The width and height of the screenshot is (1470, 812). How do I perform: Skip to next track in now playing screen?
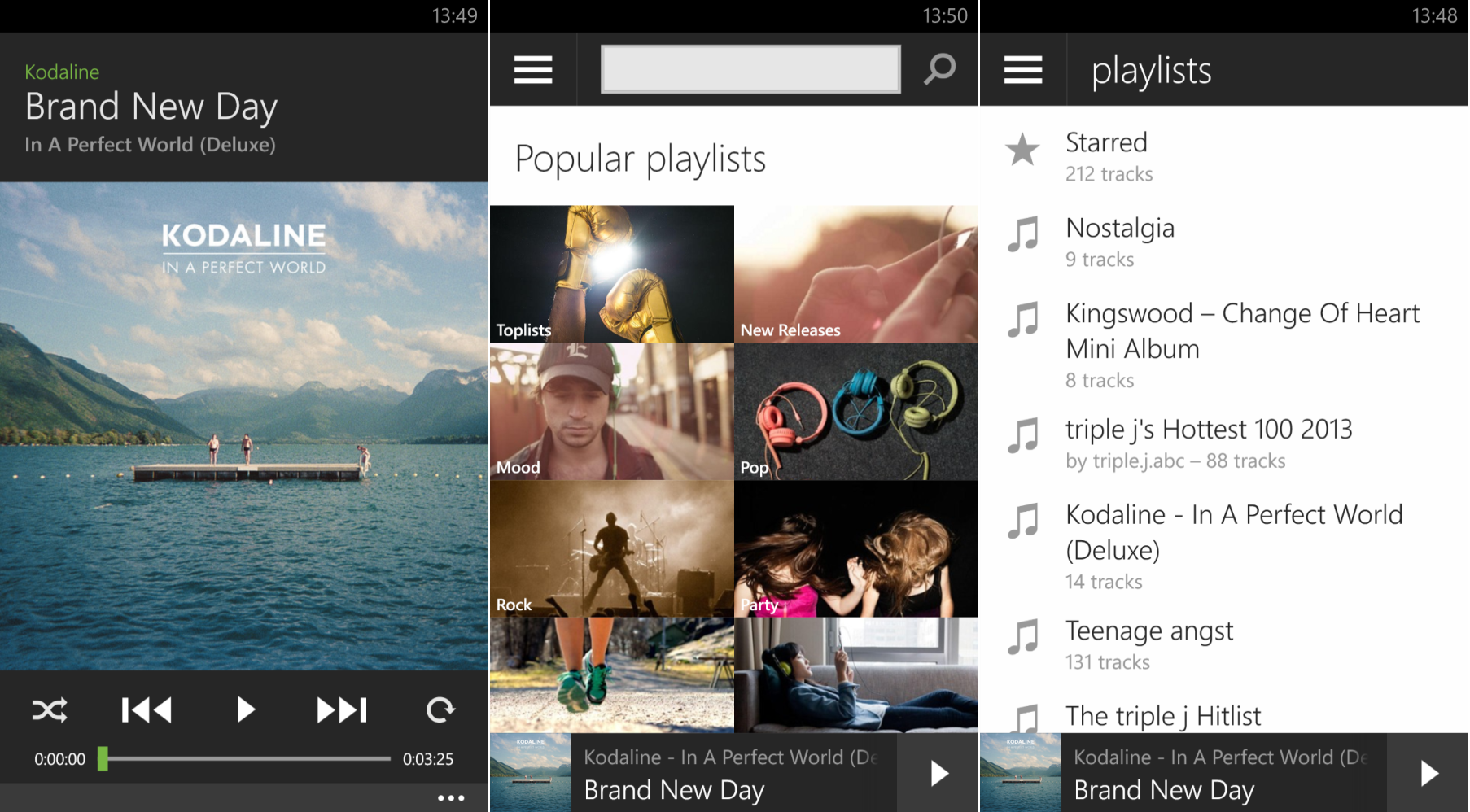(342, 710)
